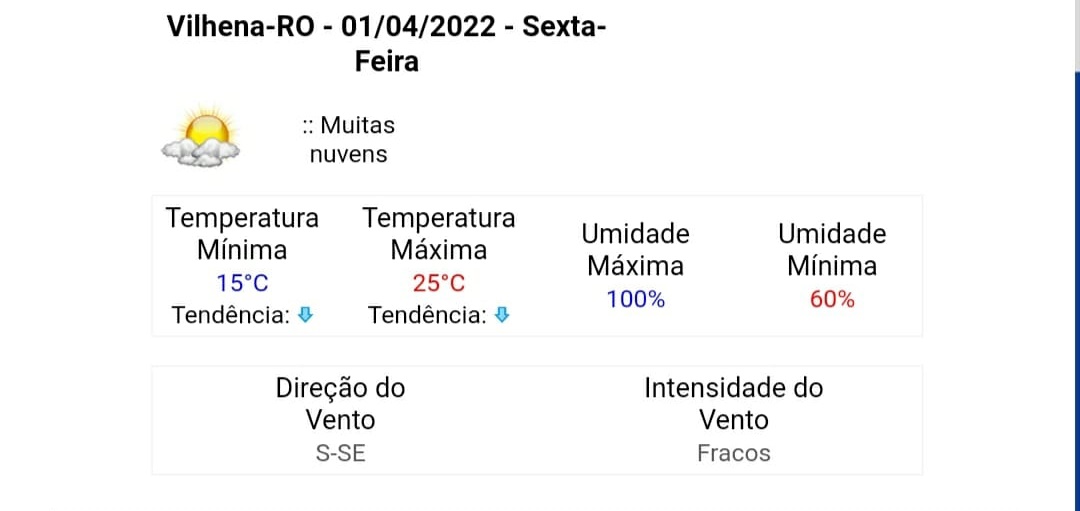
Task: Click the minimum temperature trend down arrow
Action: (x=305, y=315)
